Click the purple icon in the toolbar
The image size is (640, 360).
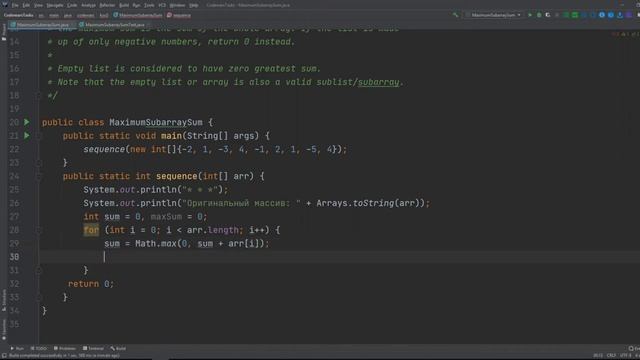click(629, 15)
